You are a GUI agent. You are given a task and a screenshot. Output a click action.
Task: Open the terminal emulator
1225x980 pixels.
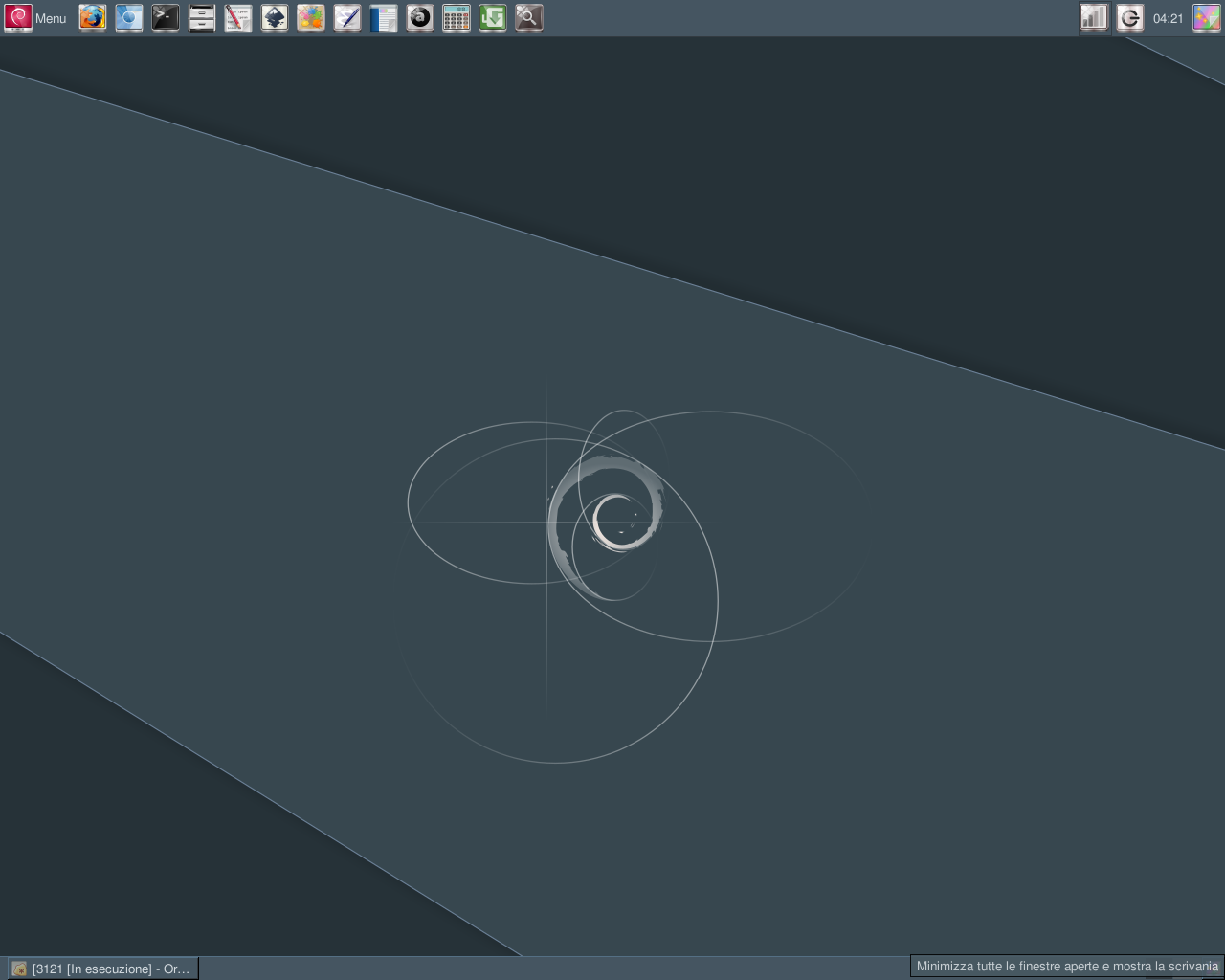coord(165,17)
